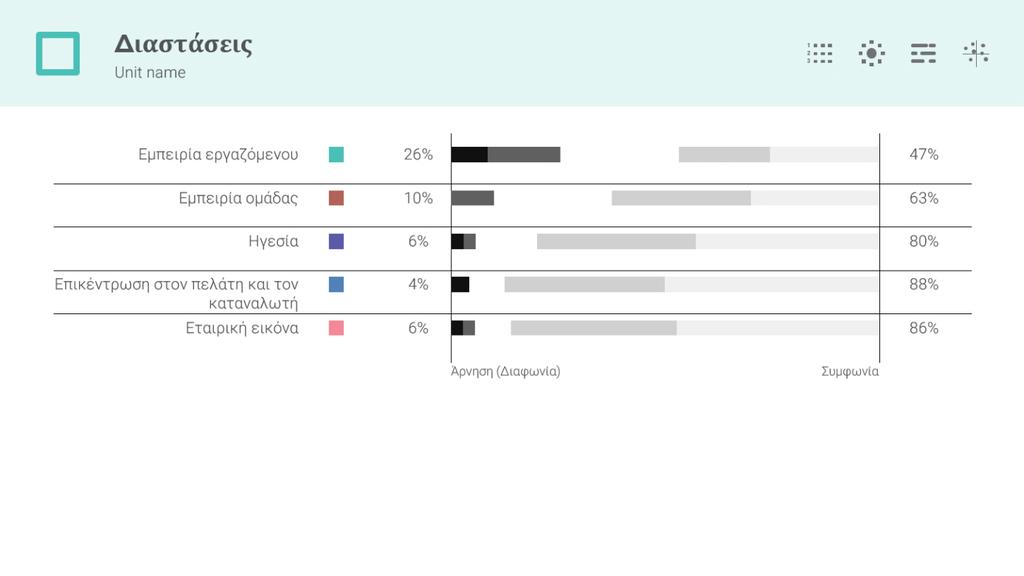Click the Διαστάσεις page title
Screen dimensions: 1024x576
(184, 44)
